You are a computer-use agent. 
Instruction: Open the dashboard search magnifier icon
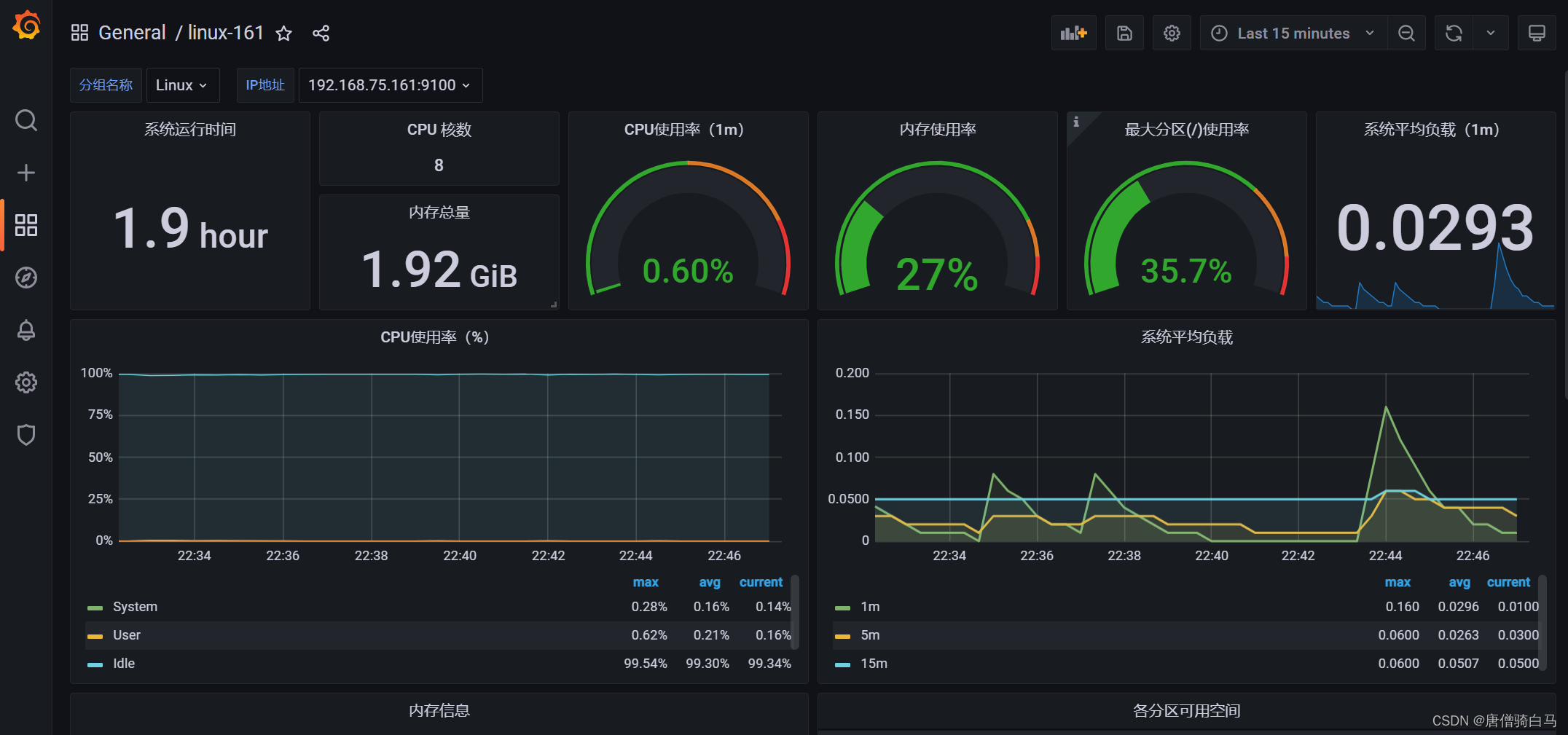click(x=26, y=120)
